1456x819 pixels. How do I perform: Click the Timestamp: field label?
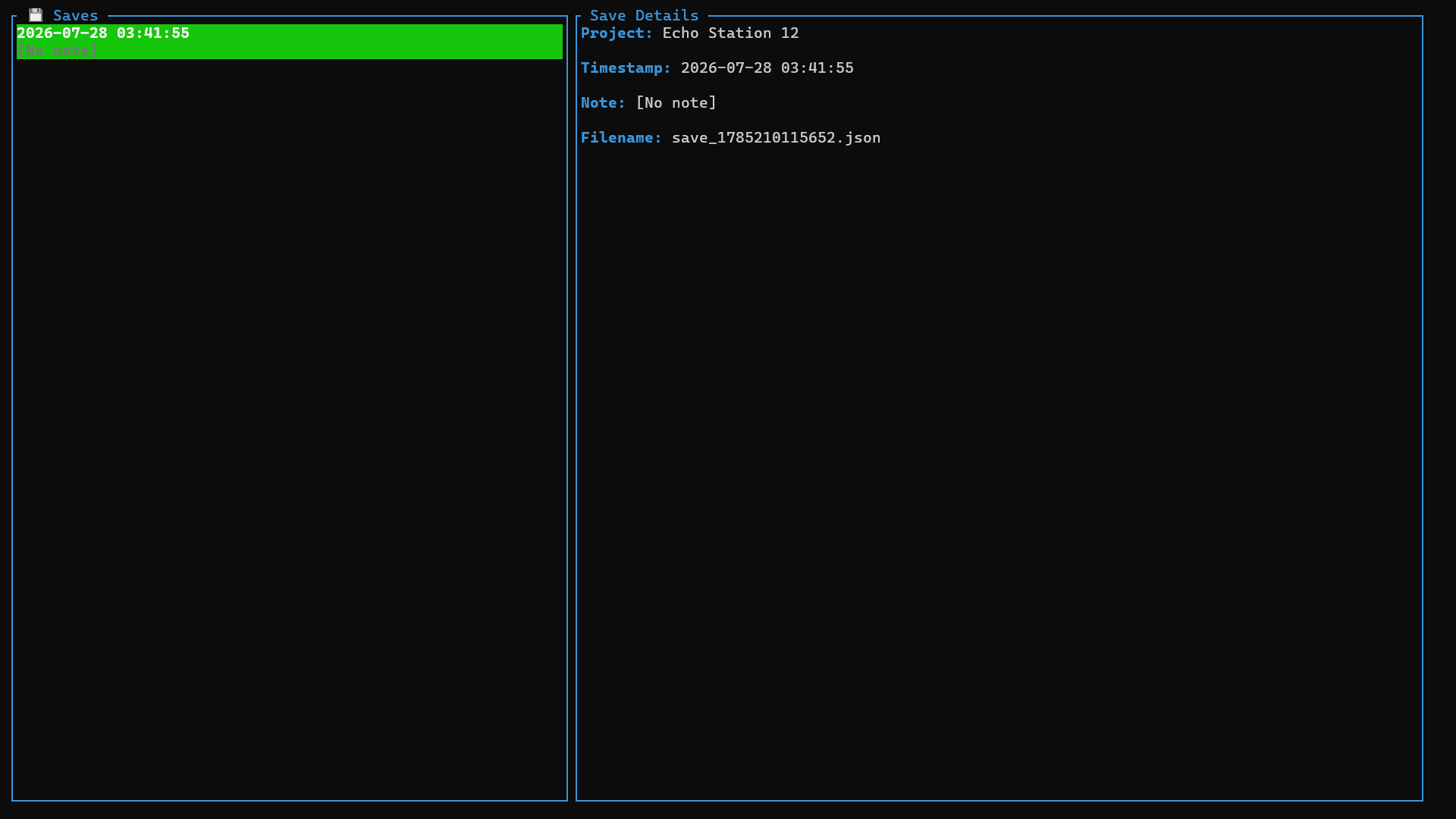click(626, 68)
